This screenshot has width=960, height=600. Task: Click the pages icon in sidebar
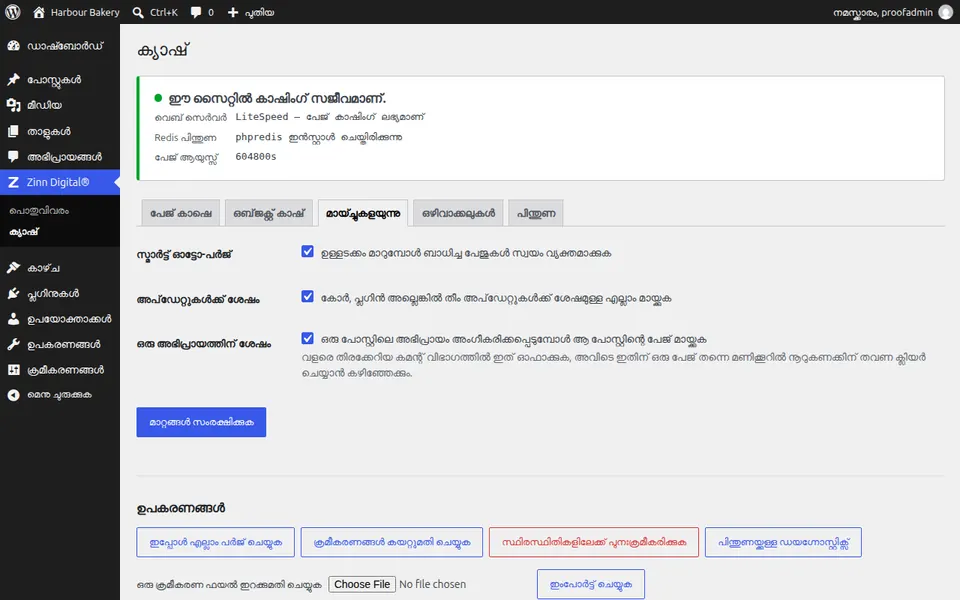(13, 131)
